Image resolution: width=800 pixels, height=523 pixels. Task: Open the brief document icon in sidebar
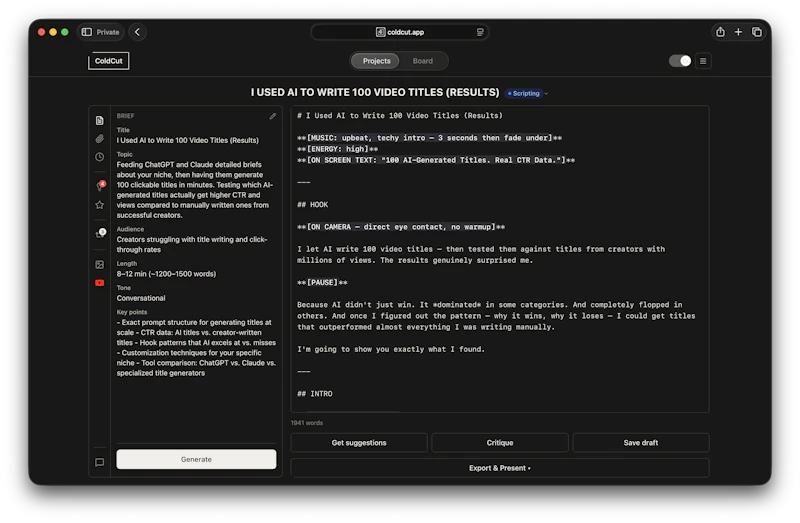99,120
